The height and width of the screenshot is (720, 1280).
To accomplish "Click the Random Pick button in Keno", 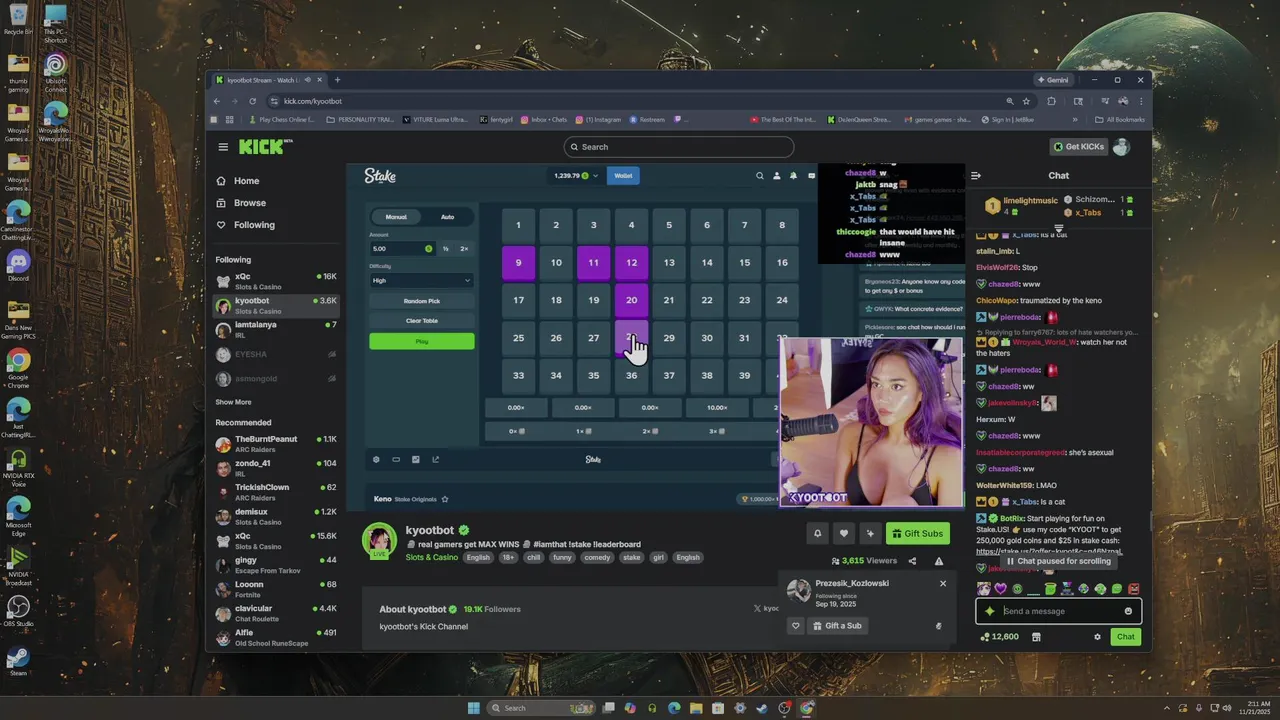I will 421,301.
